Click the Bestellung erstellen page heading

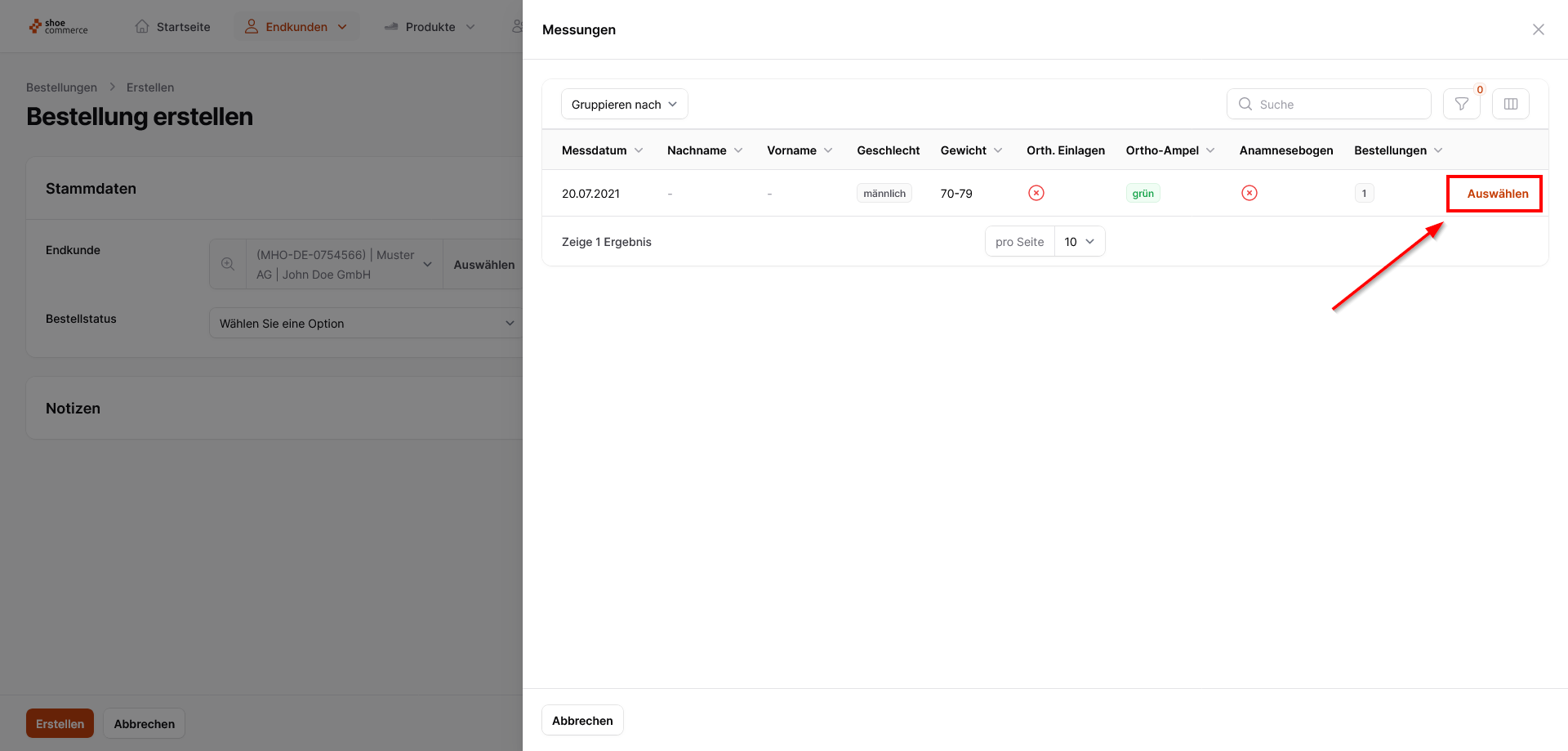click(x=140, y=117)
